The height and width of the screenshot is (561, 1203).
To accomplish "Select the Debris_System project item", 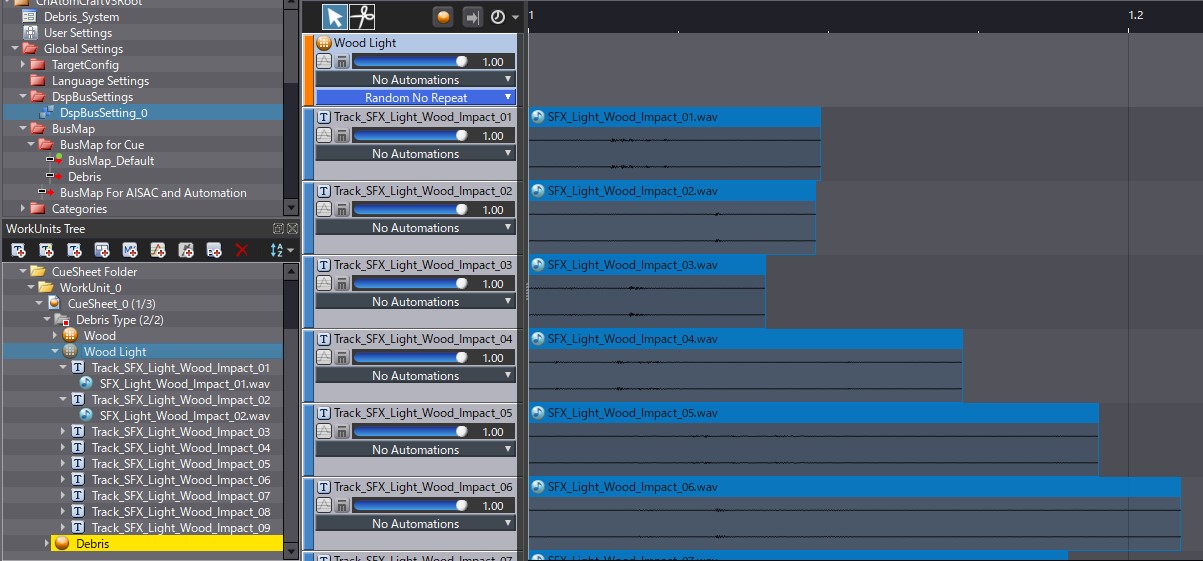I will click(81, 17).
